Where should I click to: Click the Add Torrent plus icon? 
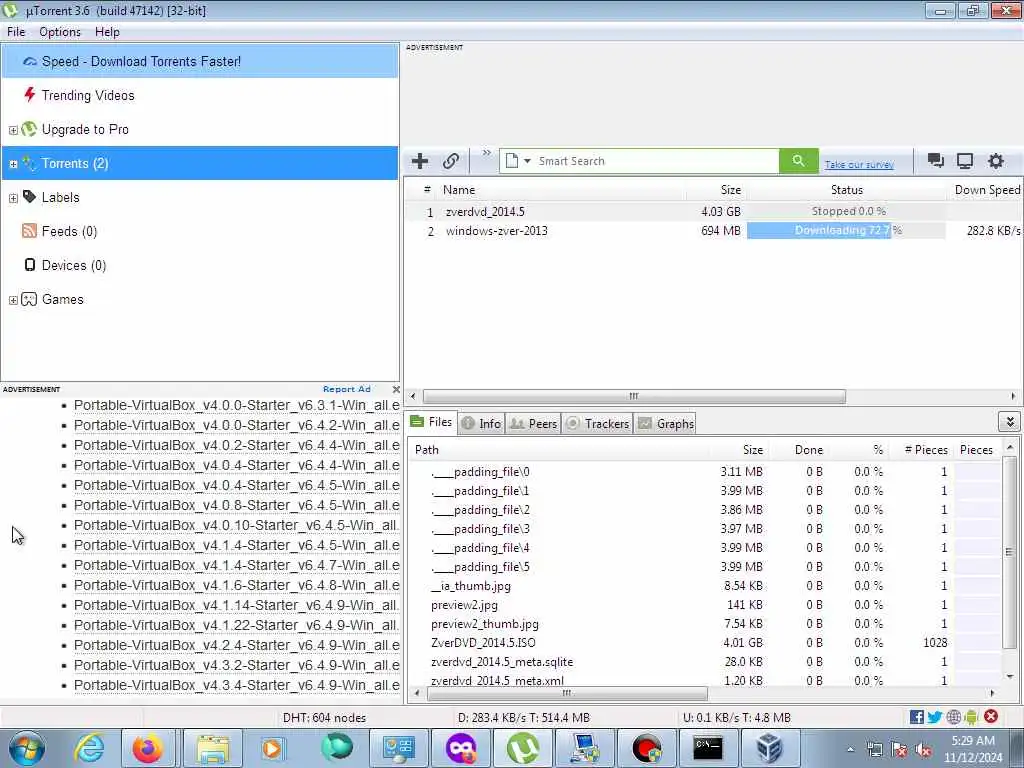click(420, 161)
